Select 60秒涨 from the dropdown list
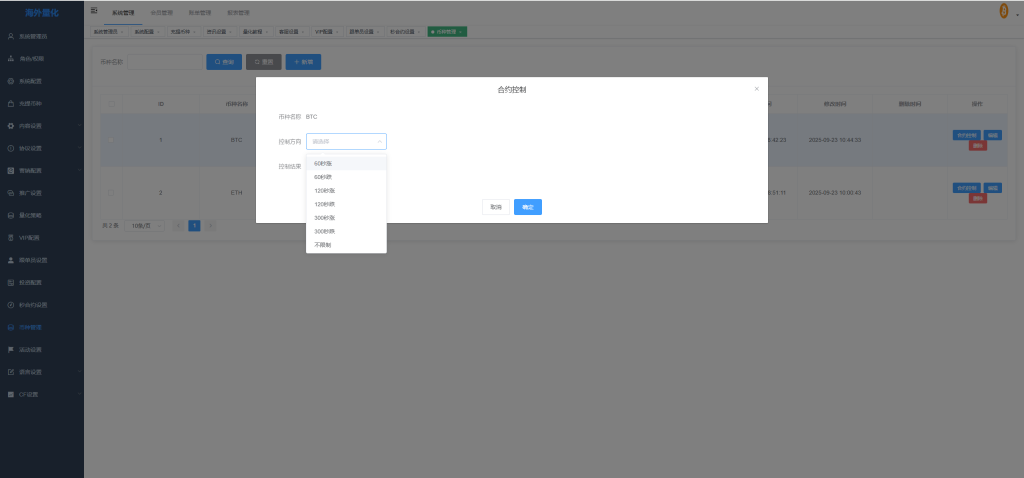This screenshot has width=1024, height=478. (x=323, y=163)
